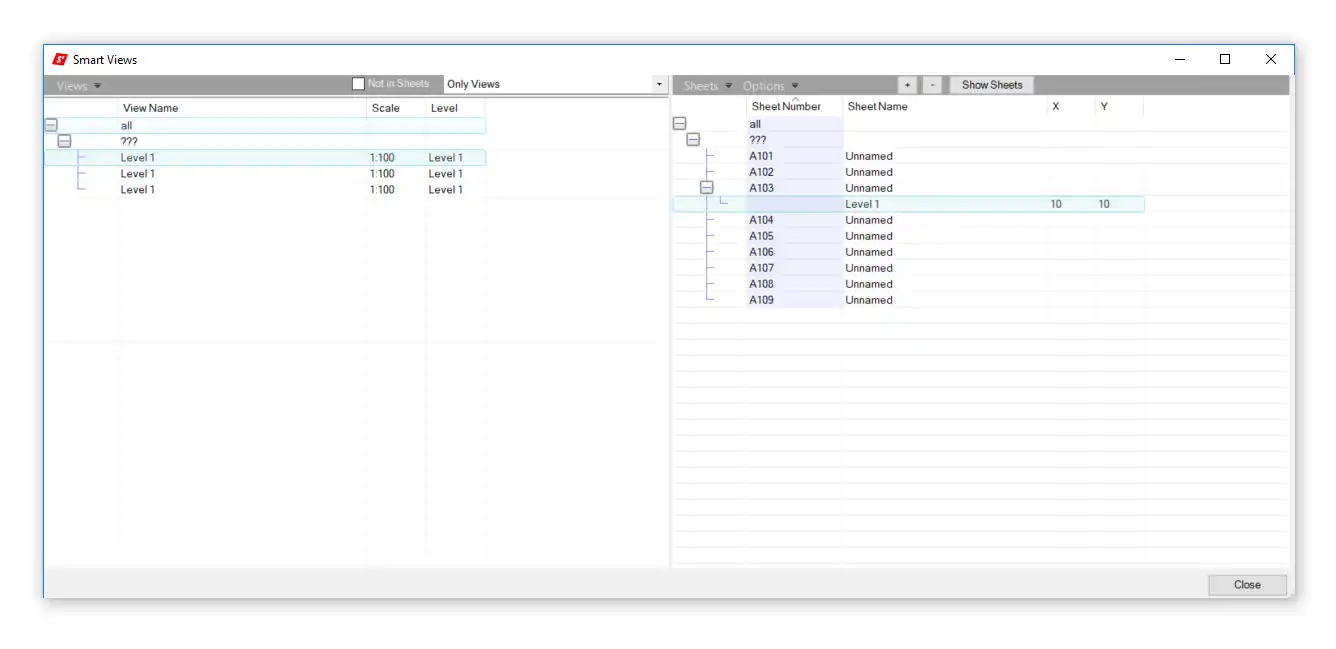This screenshot has height=649, width=1336.
Task: Open the Options menu
Action: (x=771, y=86)
